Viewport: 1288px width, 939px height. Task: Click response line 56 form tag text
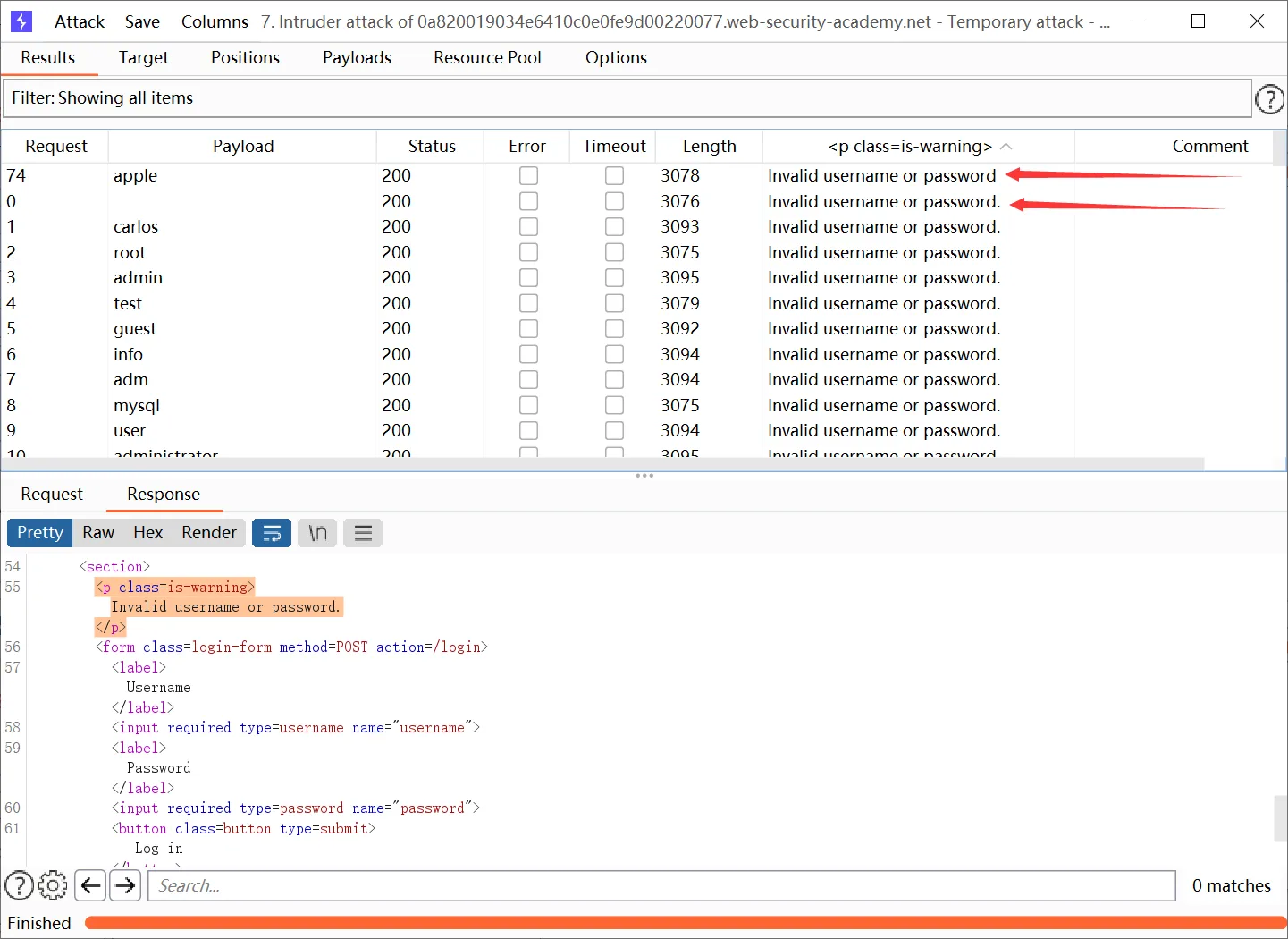pos(291,647)
